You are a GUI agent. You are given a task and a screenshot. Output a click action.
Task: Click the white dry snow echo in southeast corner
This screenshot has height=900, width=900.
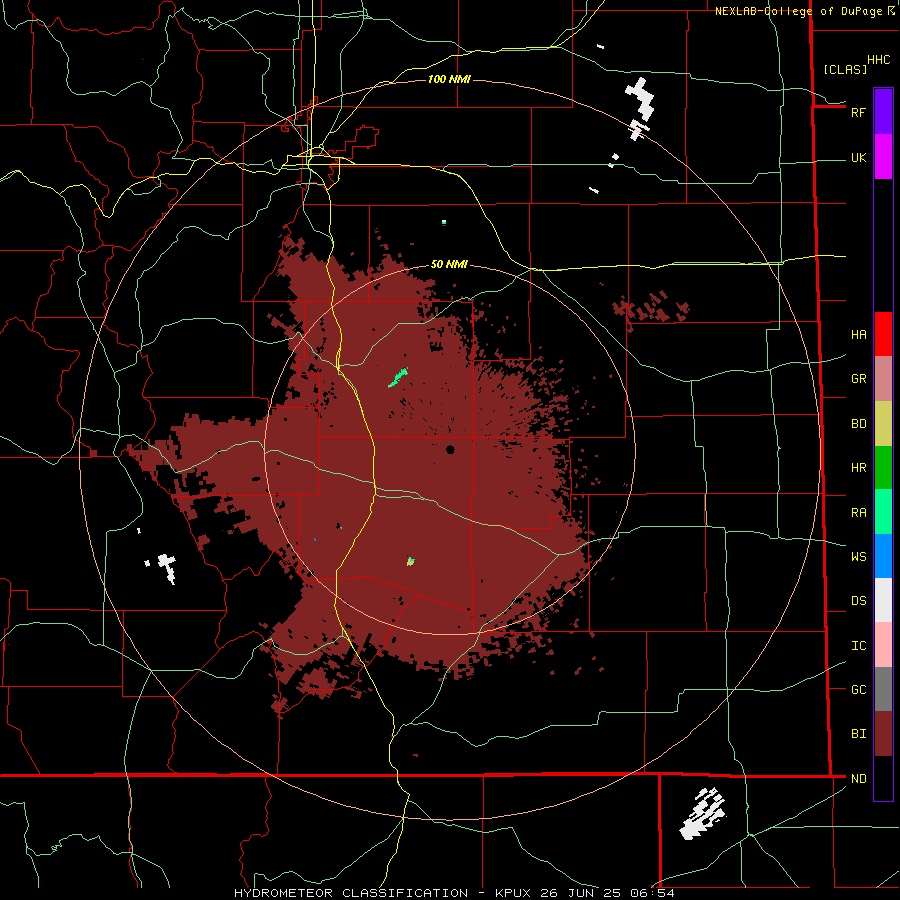[703, 813]
